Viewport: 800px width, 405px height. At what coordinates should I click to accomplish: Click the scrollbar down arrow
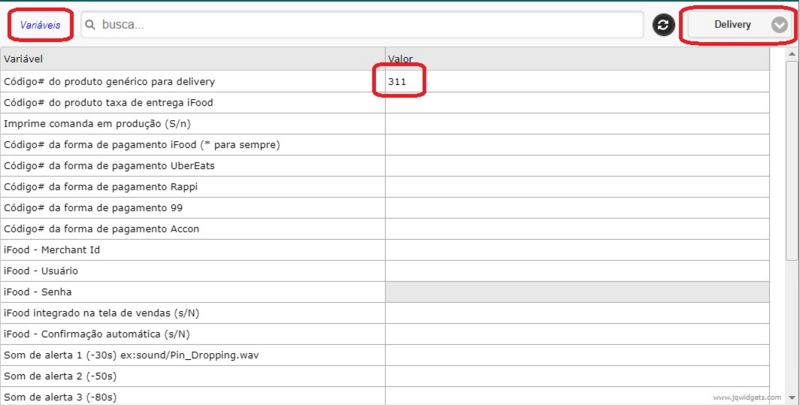(792, 398)
